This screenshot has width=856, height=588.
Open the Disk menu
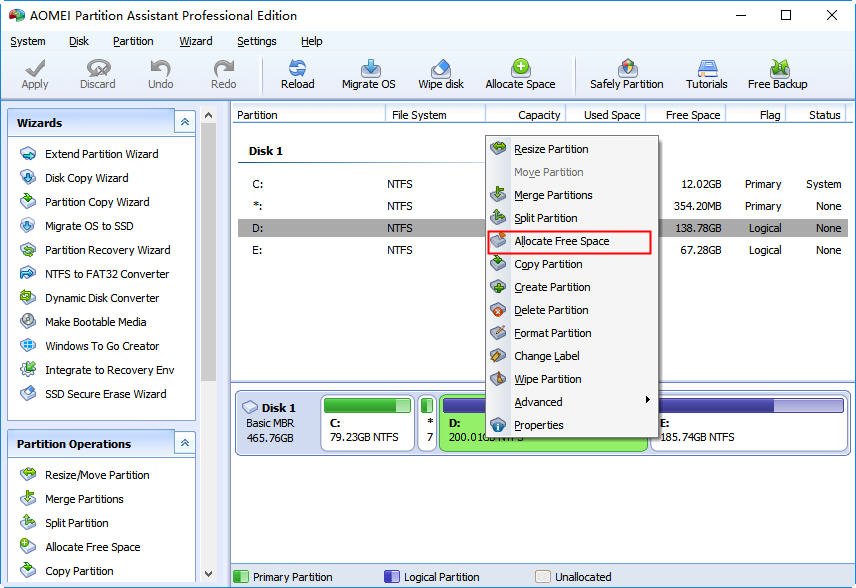(x=79, y=41)
